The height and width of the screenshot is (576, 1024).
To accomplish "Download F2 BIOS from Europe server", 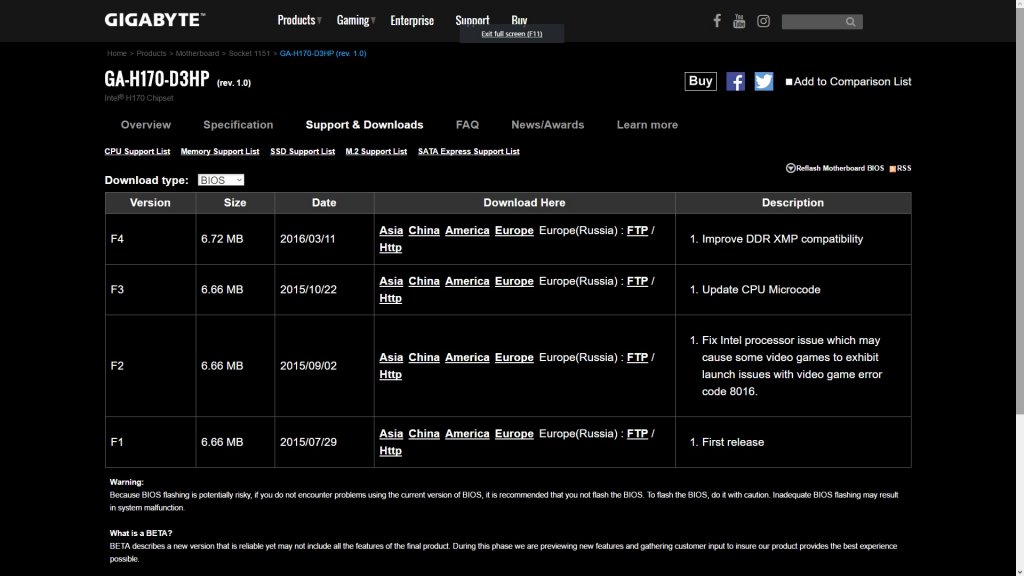I will (514, 358).
